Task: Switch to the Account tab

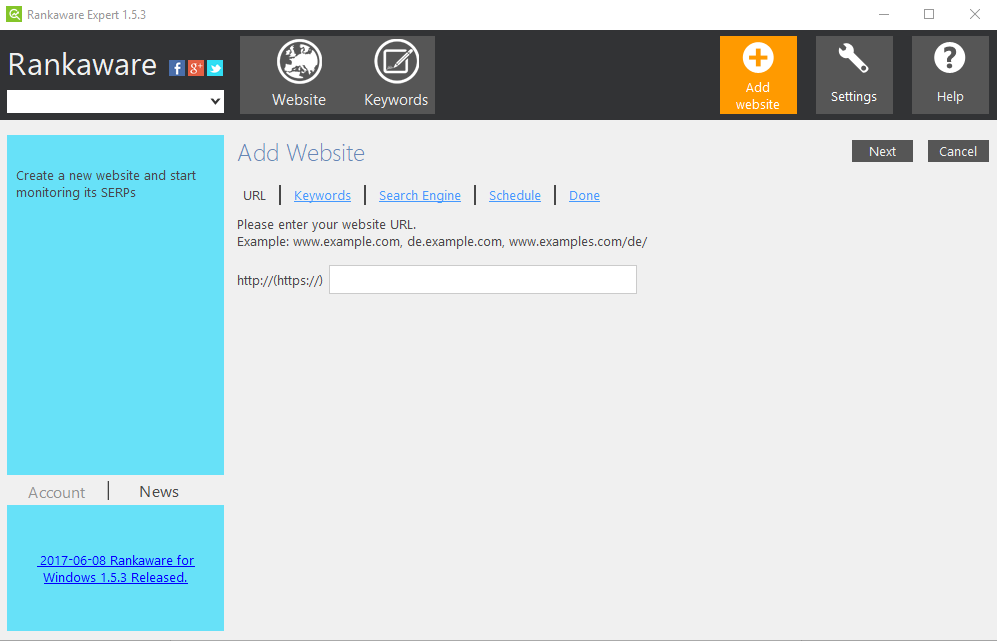Action: click(56, 492)
